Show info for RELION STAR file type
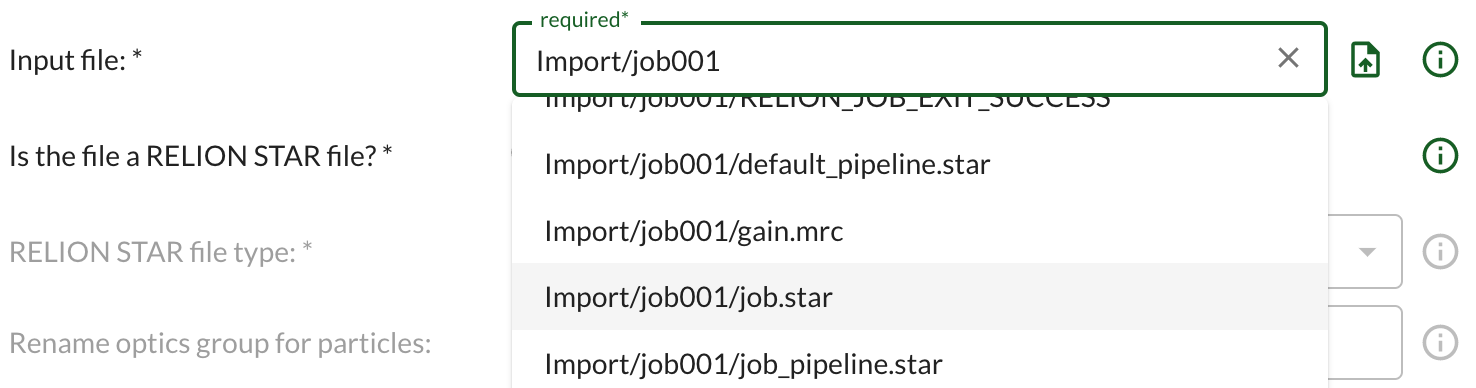The image size is (1476, 388). click(x=1439, y=251)
